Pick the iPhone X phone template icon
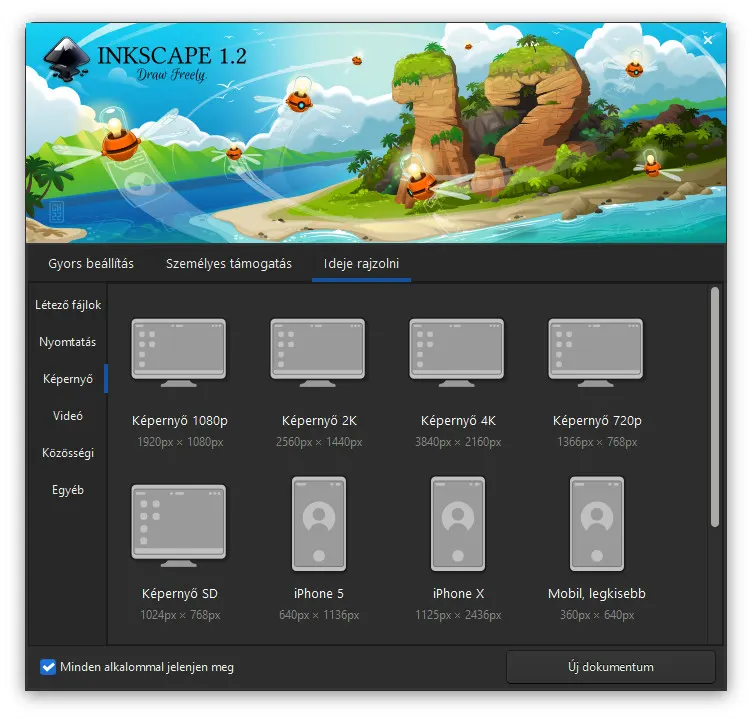 [x=457, y=524]
